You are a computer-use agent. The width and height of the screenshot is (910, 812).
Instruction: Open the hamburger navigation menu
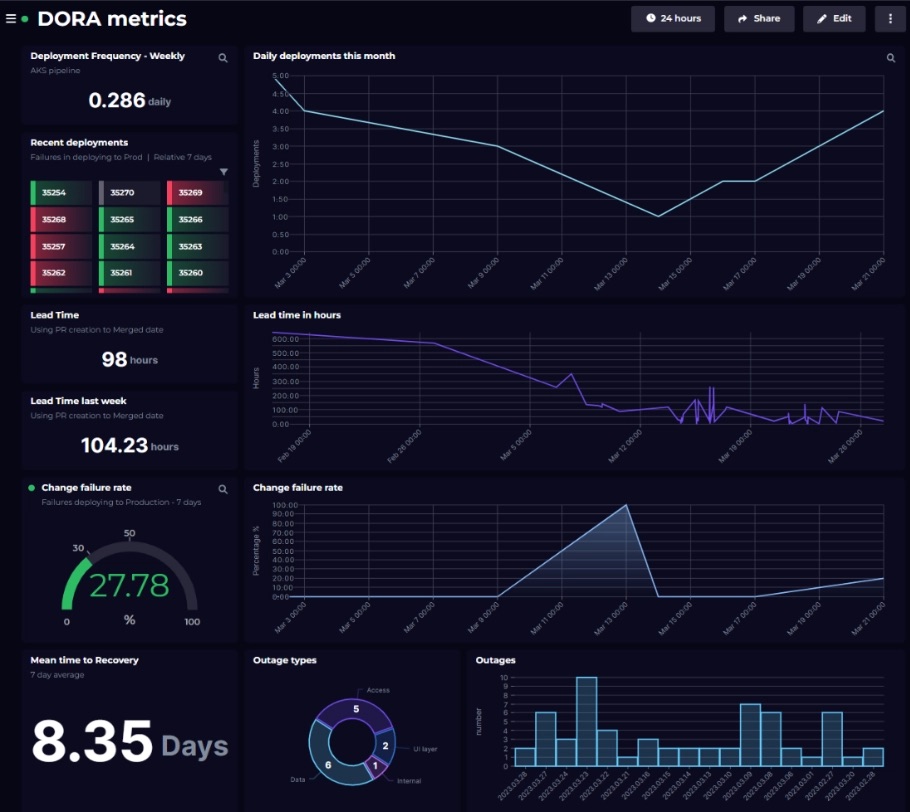click(10, 17)
